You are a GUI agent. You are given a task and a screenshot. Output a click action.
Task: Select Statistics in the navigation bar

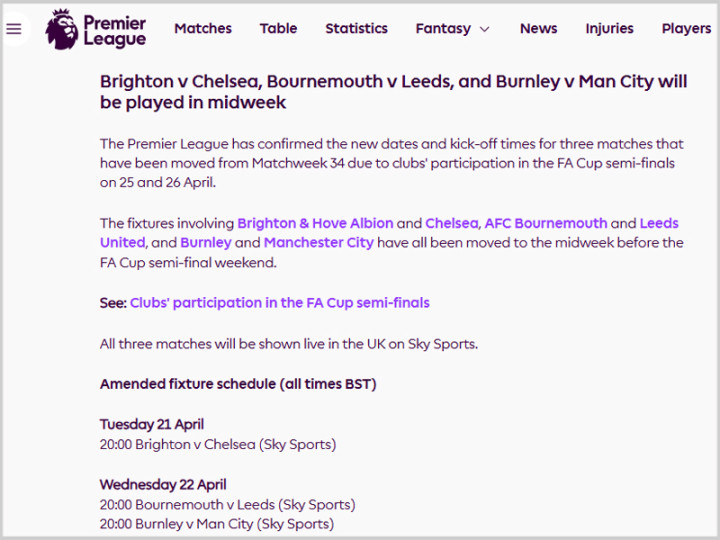(x=356, y=29)
